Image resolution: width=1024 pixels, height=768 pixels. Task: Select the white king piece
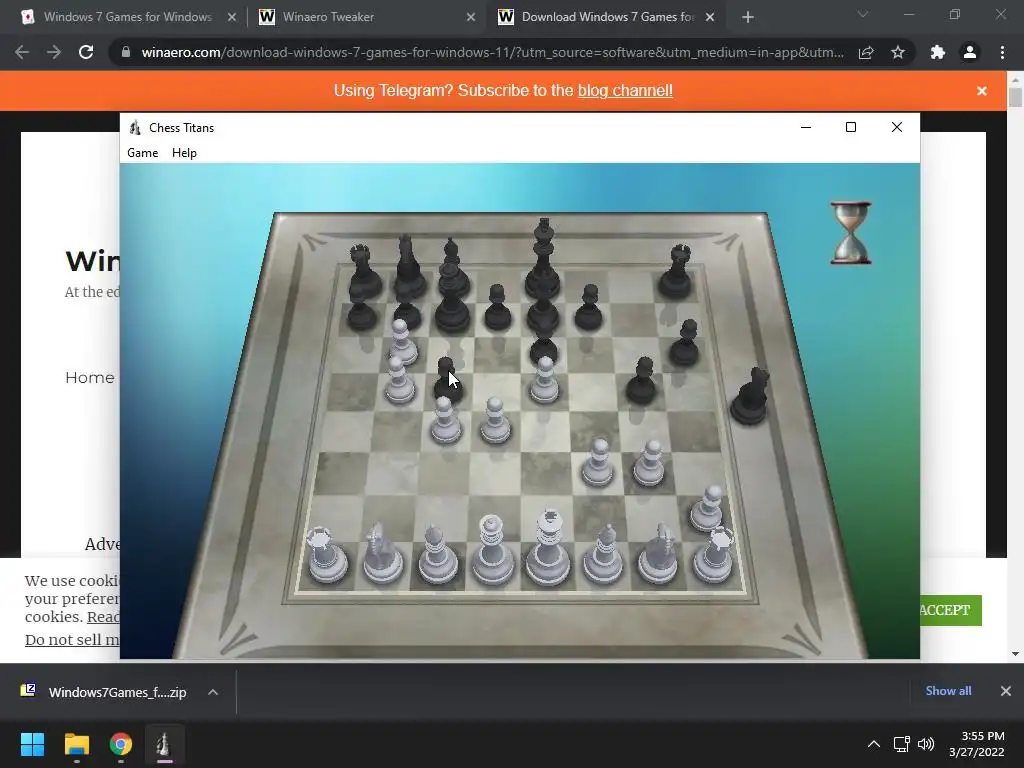(x=549, y=549)
